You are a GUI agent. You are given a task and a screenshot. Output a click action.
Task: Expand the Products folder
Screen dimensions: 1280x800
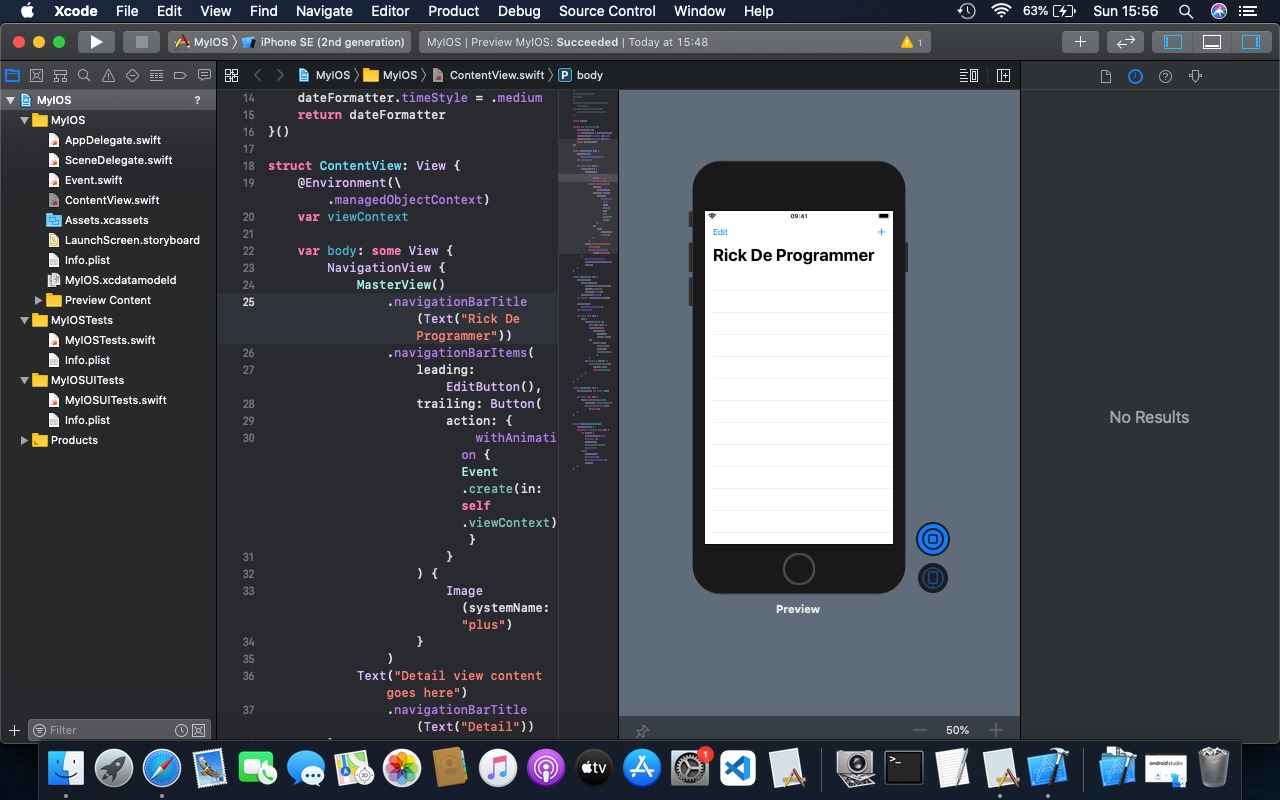(x=25, y=440)
